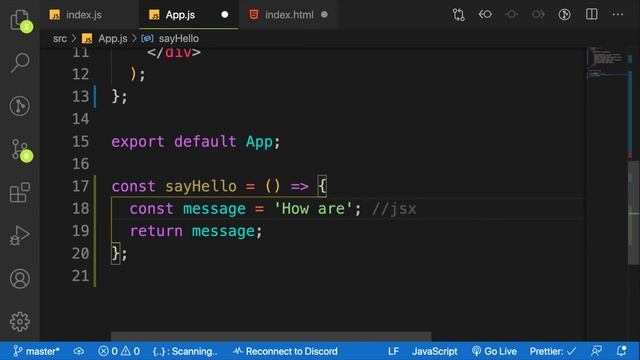Click 'App' in export default line
The height and width of the screenshot is (360, 640).
point(259,142)
